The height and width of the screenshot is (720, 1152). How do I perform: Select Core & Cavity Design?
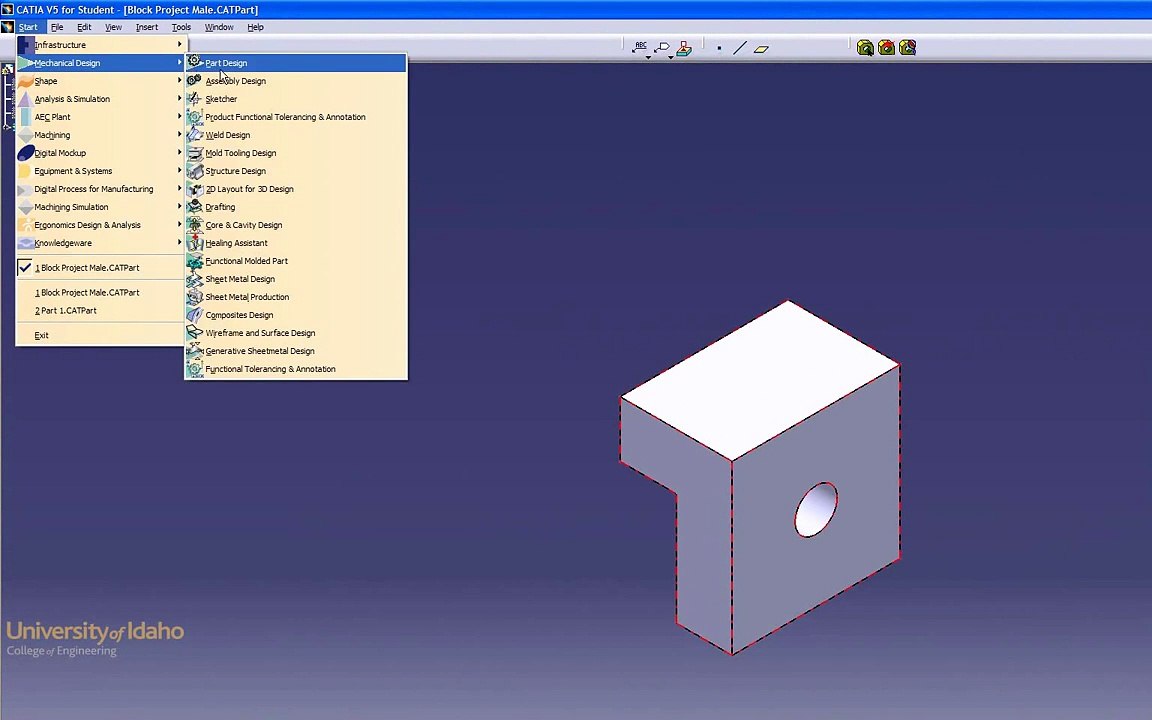[295, 225]
